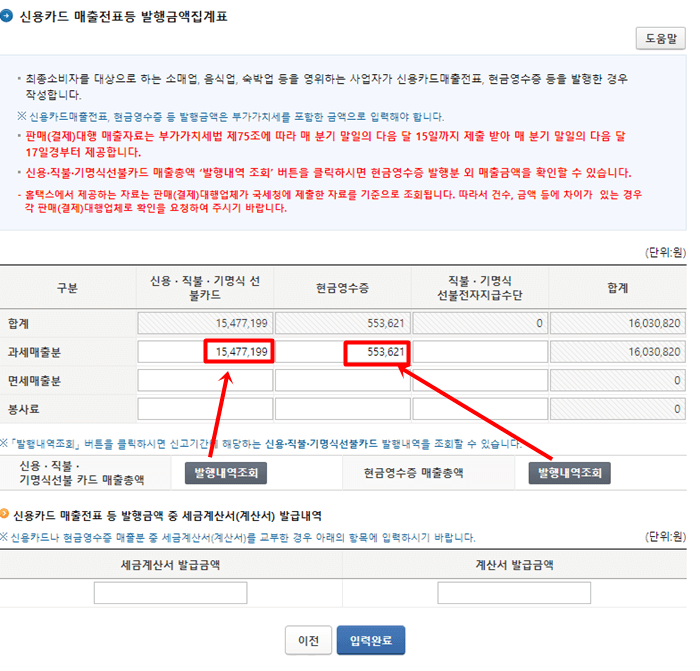Click the blue arrow icon beside 신용카드 매출전표등 title

coord(6,16)
